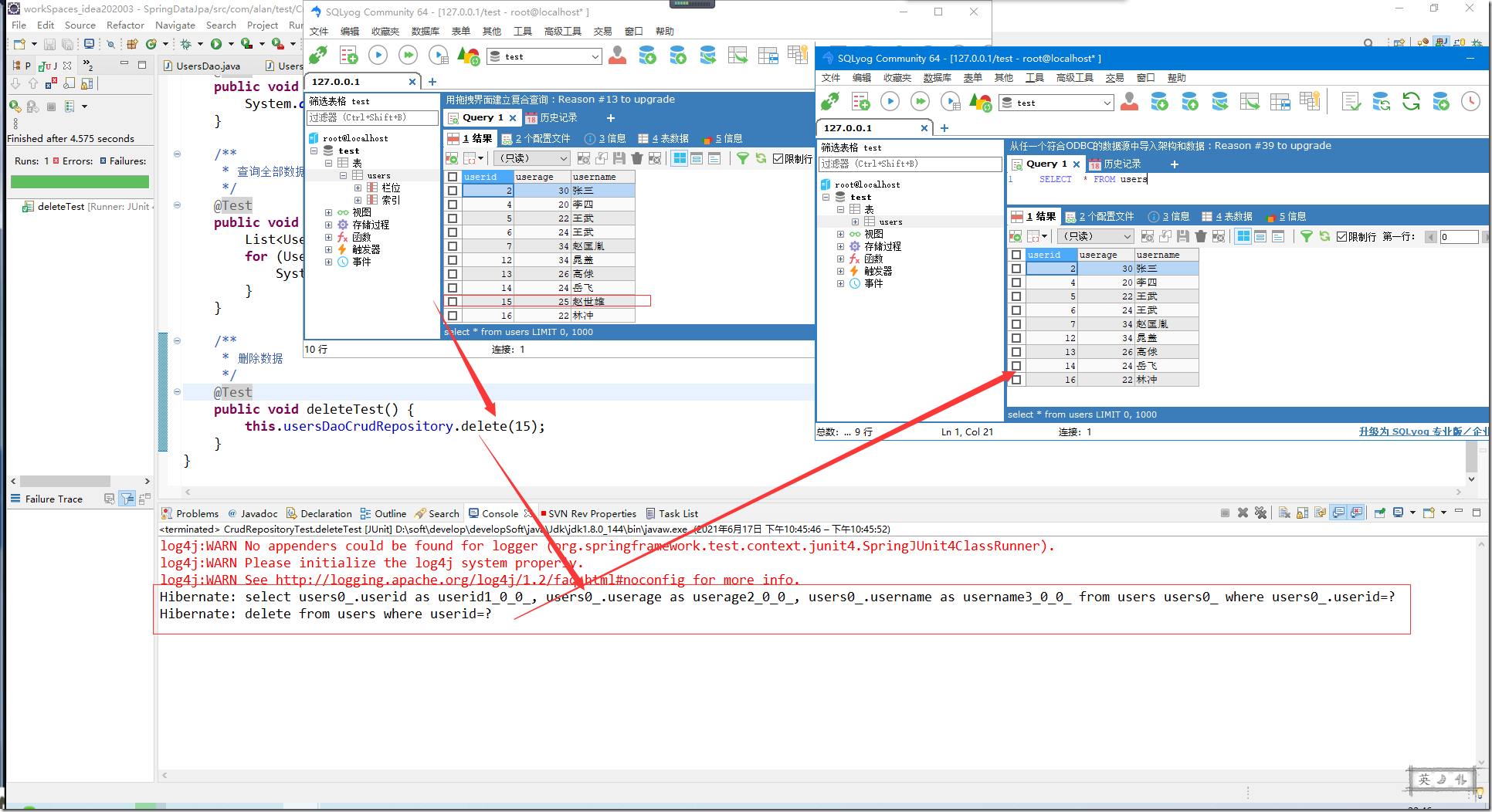Image resolution: width=1492 pixels, height=812 pixels.
Task: Click execute all queries icon in left SQLyog window
Action: point(408,56)
